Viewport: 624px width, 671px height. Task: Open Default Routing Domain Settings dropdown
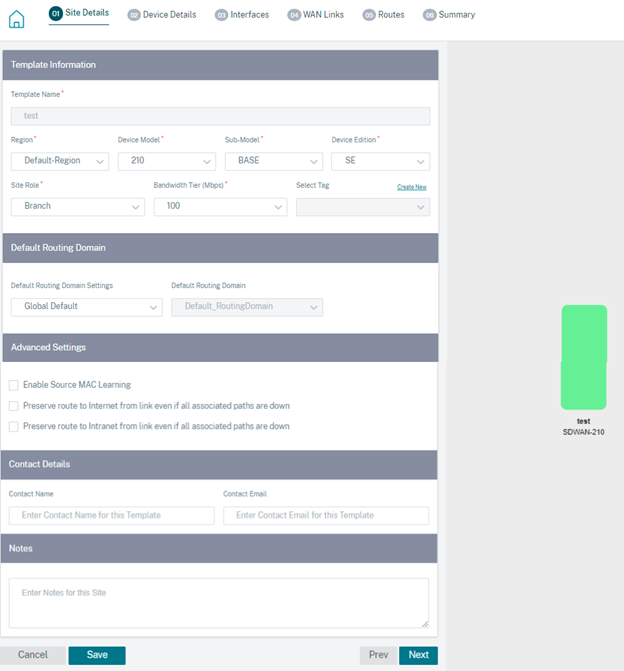[87, 307]
